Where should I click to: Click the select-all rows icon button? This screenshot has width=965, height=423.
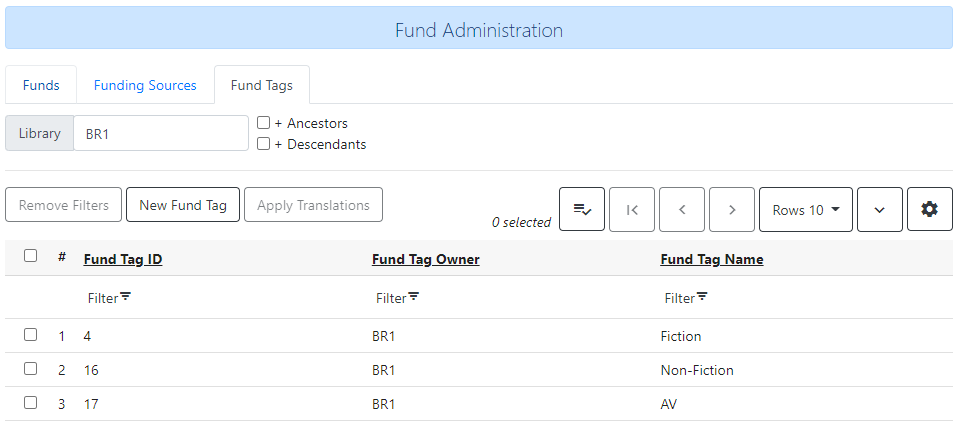pos(581,210)
